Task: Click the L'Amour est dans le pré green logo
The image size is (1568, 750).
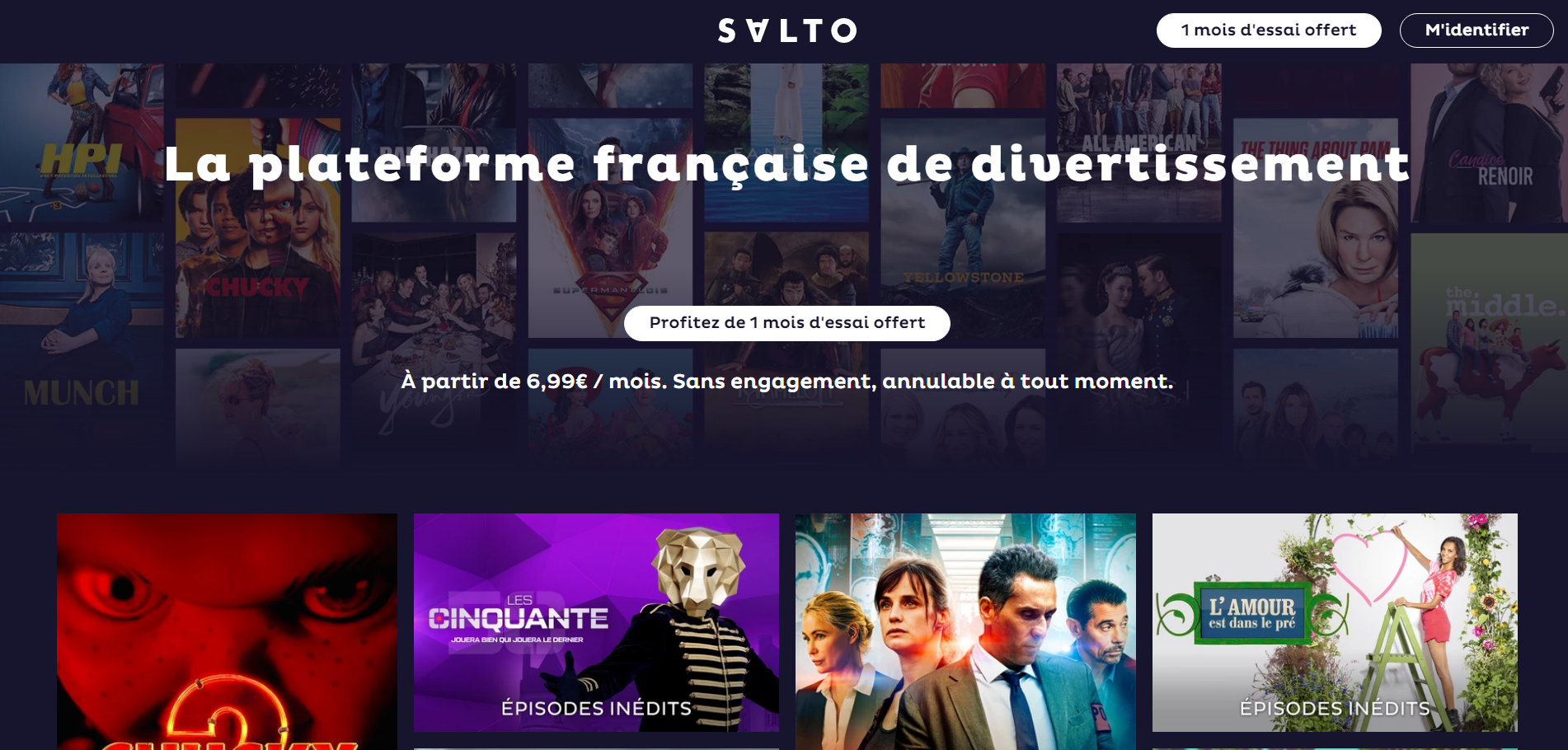Action: [x=1251, y=612]
